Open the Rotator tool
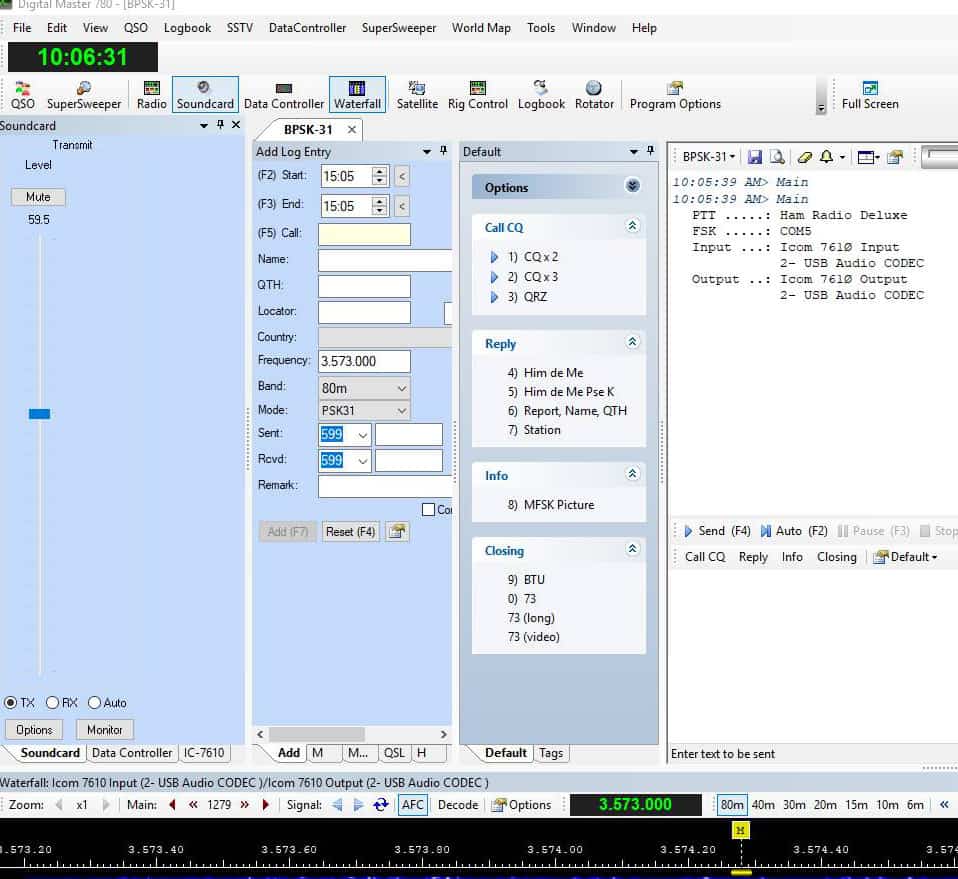Viewport: 958px width, 879px height. (x=594, y=95)
